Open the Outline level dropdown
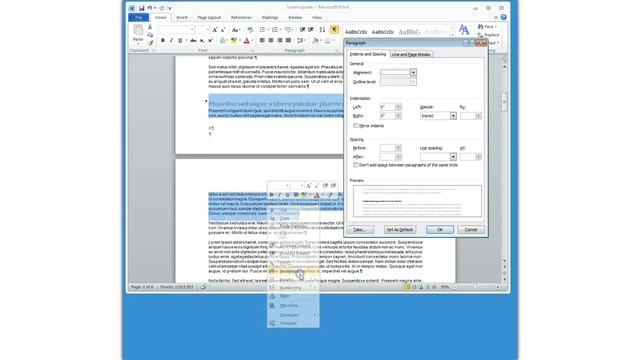Viewport: 640px width, 360px height. 413,82
